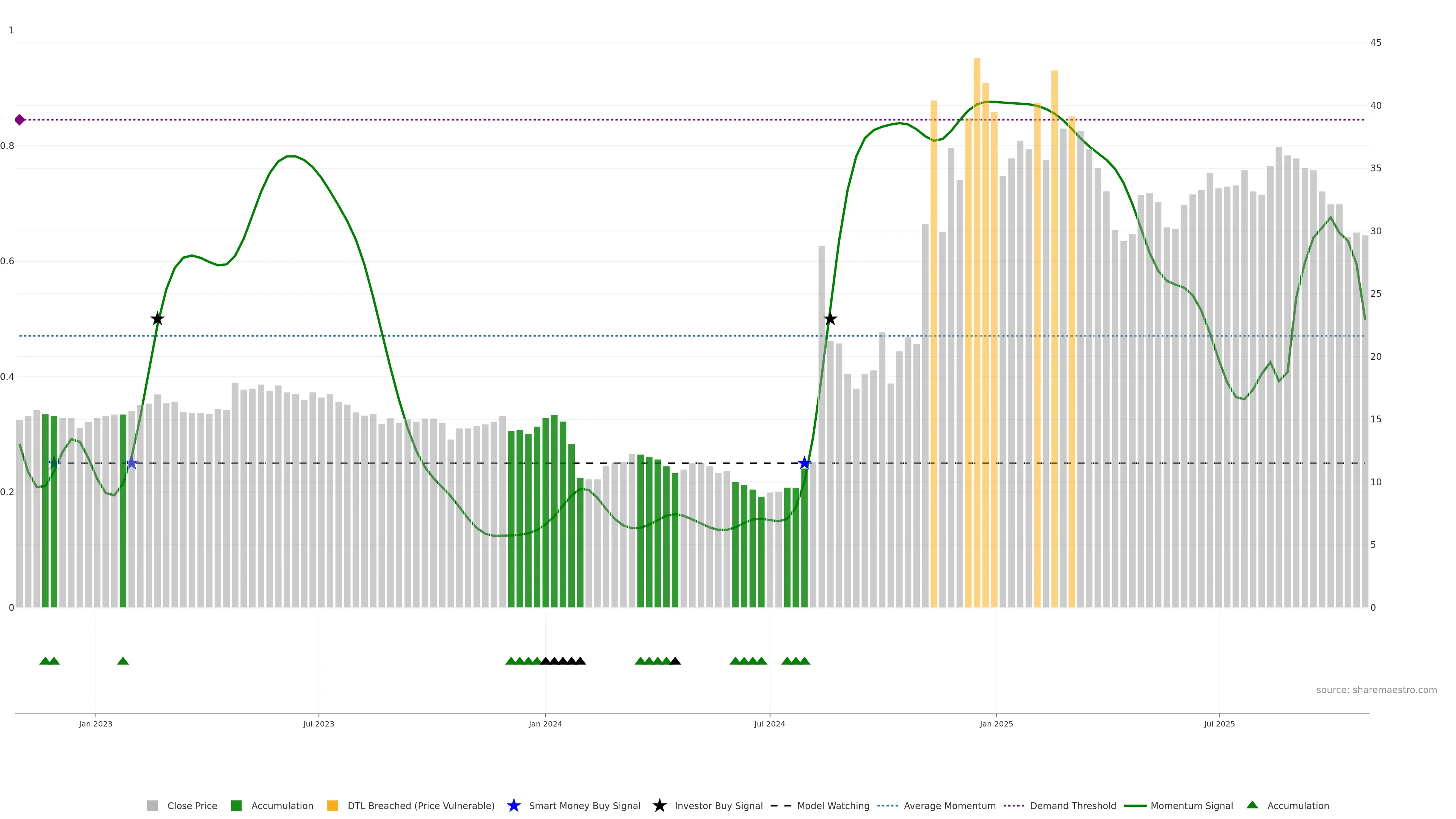Screen dimensions: 1456x819
Task: Click the orange DTL Breached legend swatch
Action: (333, 805)
